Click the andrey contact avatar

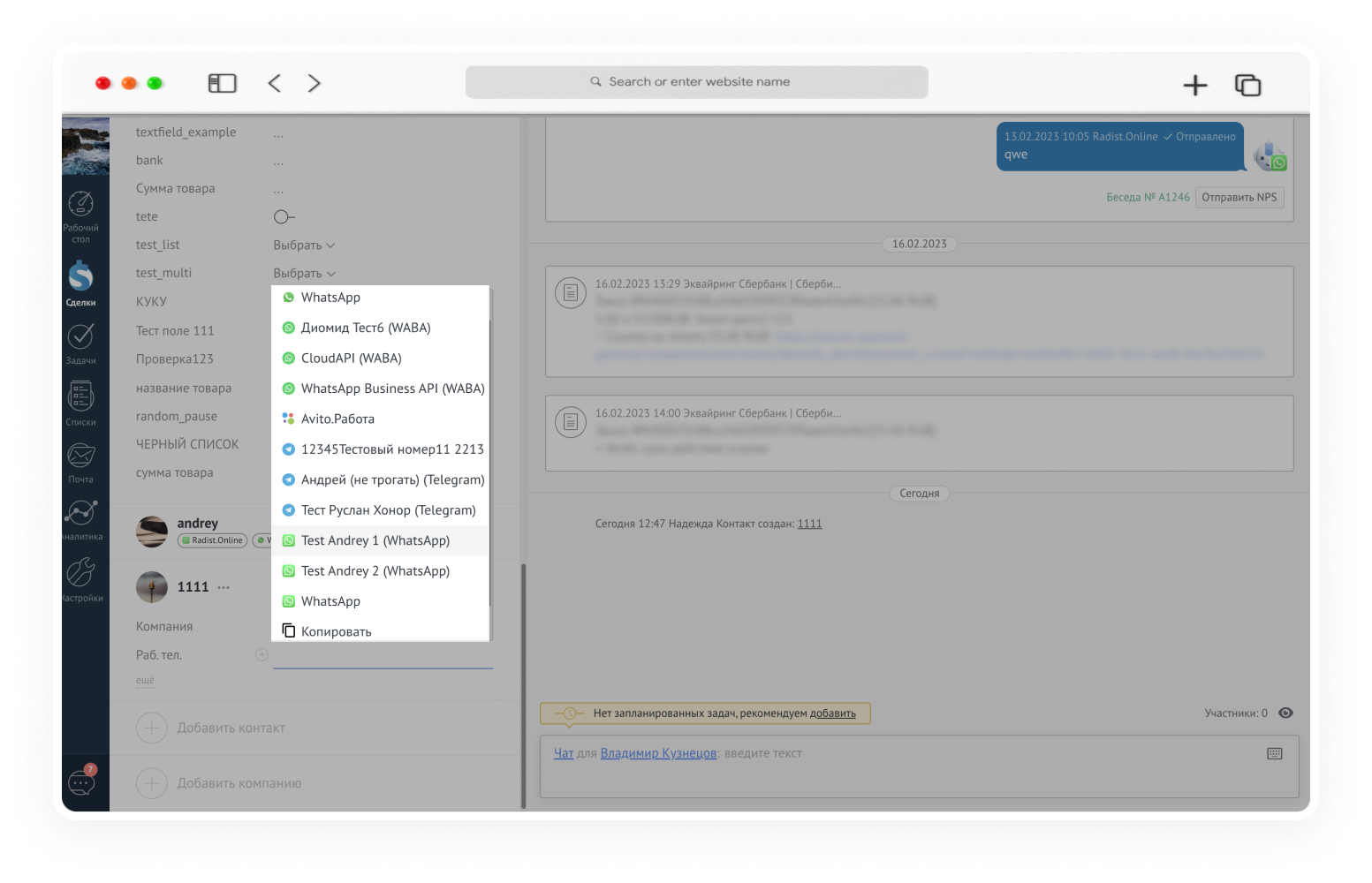click(152, 532)
